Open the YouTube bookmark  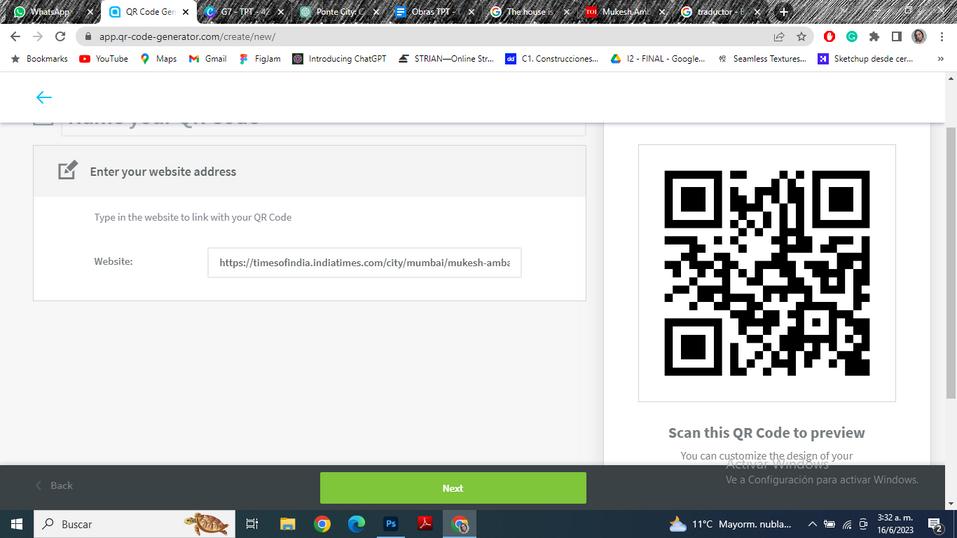click(104, 59)
